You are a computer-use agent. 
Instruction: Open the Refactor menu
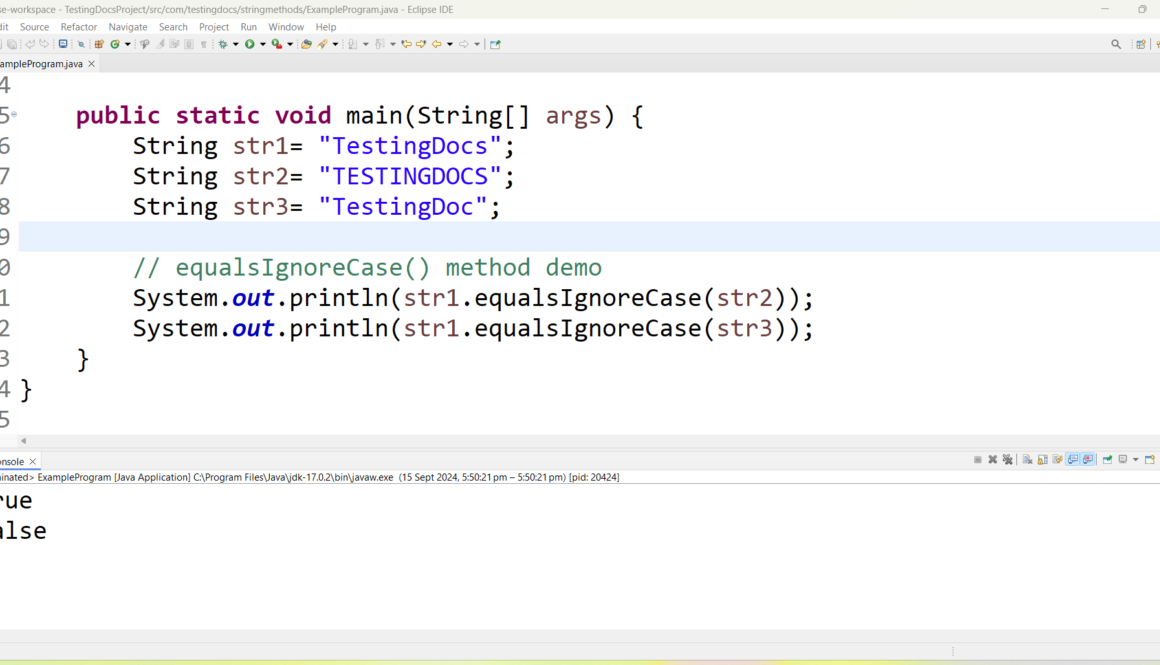[x=79, y=27]
